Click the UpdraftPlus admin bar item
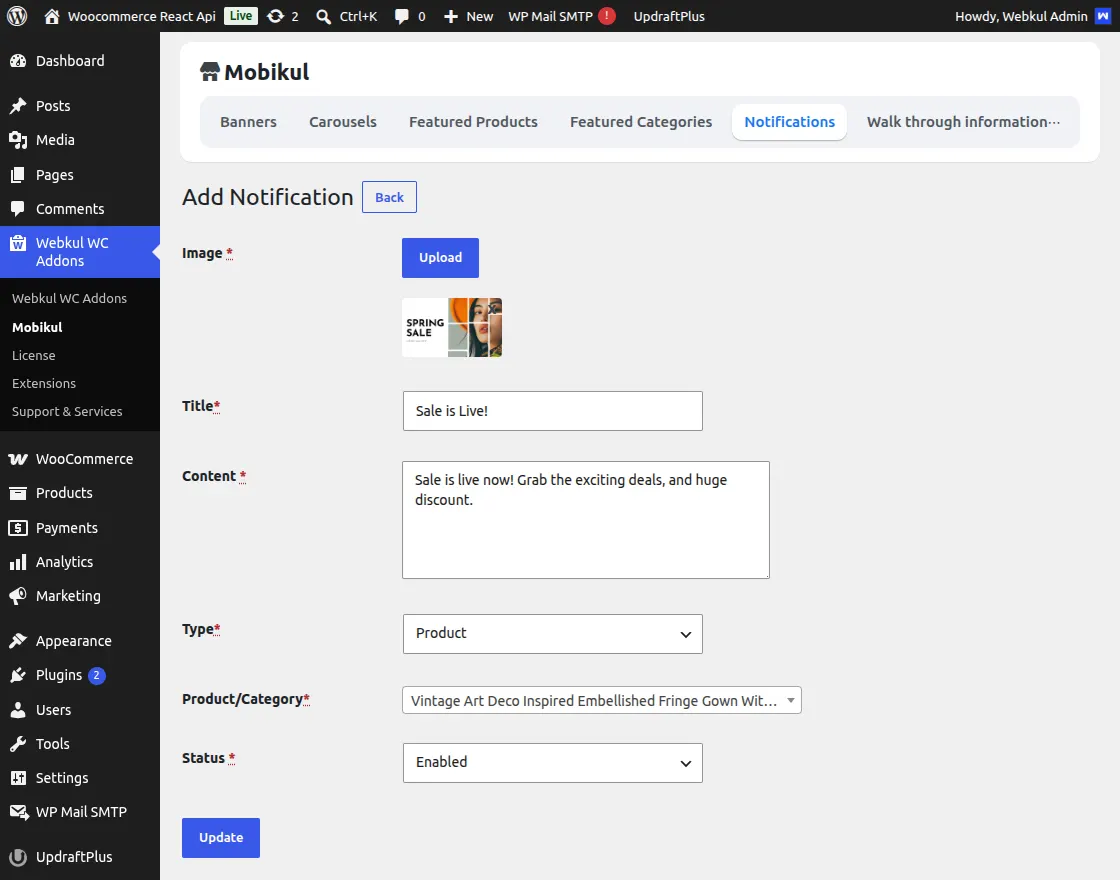Viewport: 1120px width, 880px height. [x=669, y=16]
